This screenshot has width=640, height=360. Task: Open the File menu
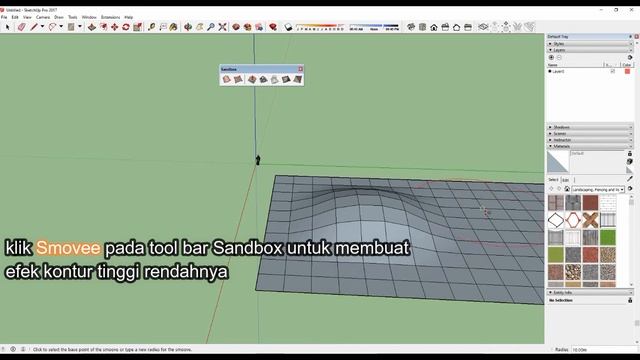point(4,17)
